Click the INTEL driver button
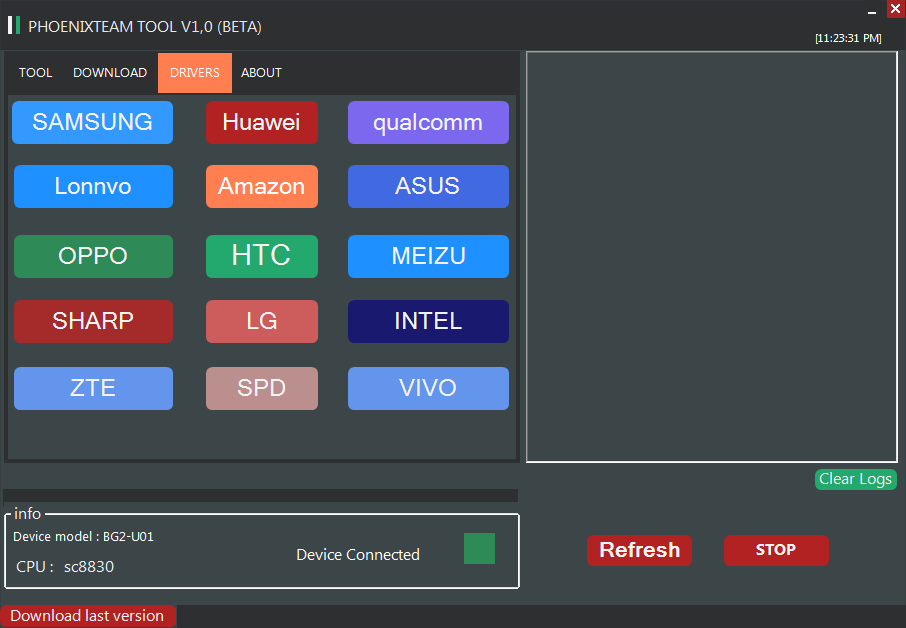The height and width of the screenshot is (628, 906). click(428, 321)
